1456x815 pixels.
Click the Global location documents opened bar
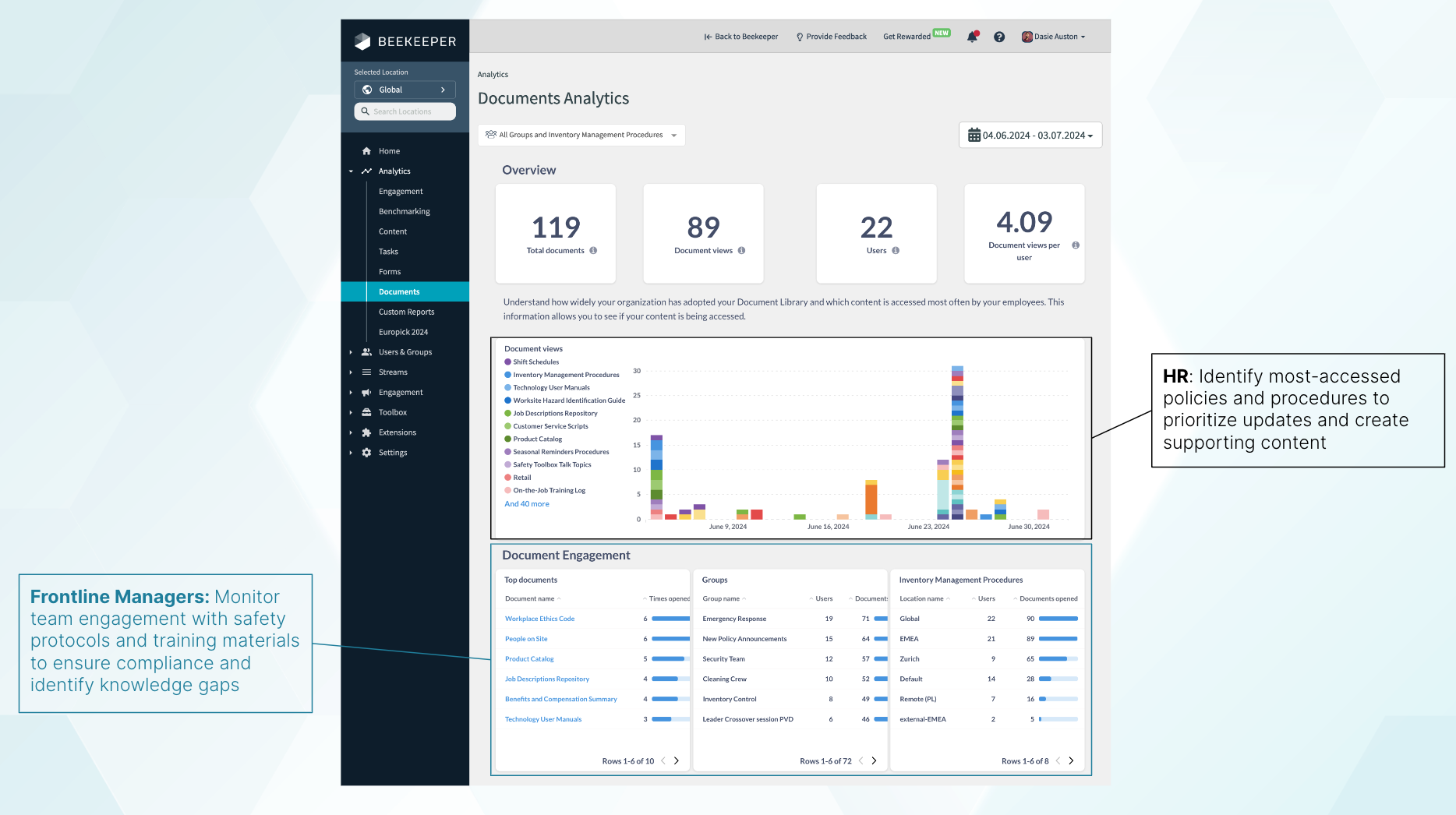[1058, 619]
